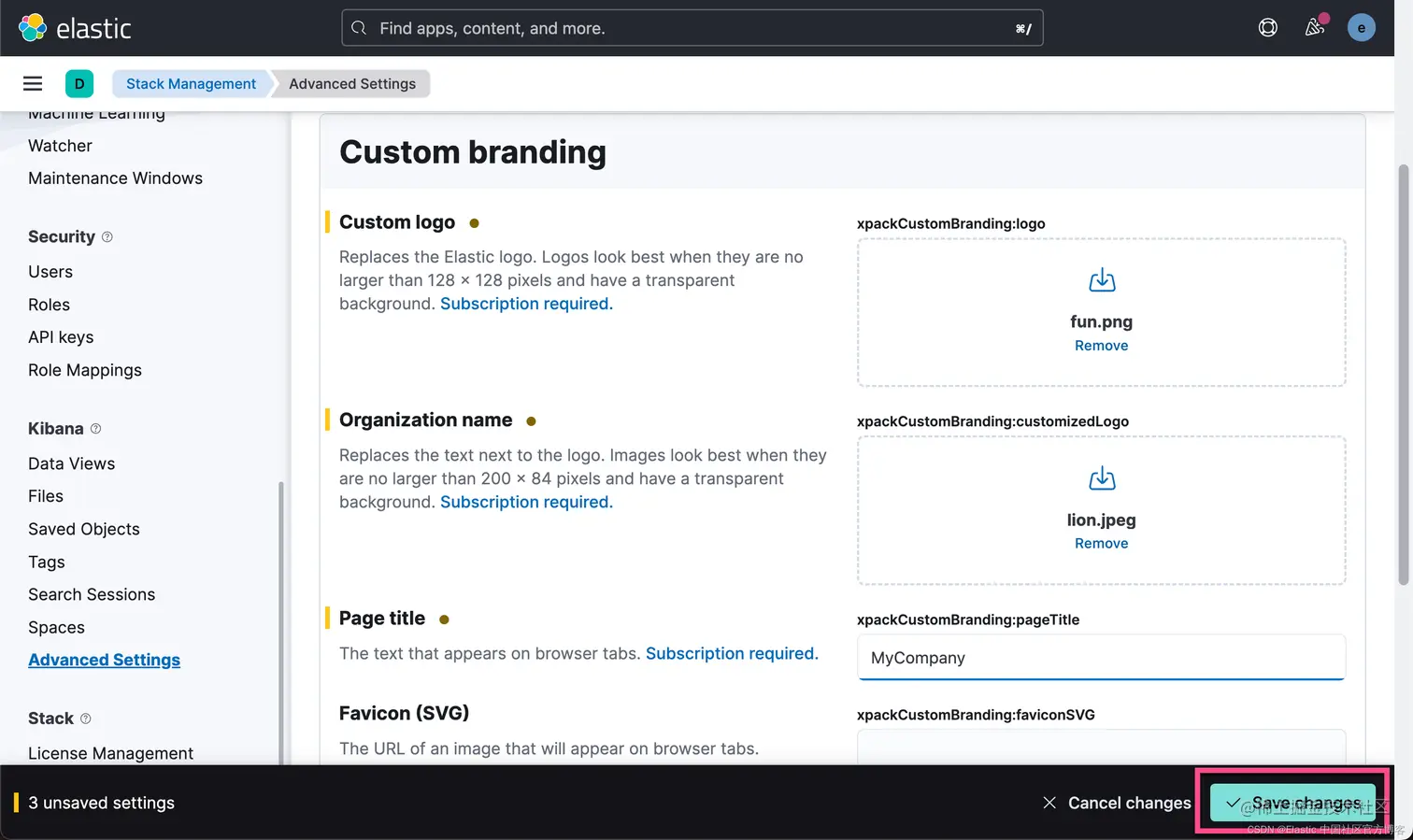Cancel the unsaved changes

(1117, 803)
